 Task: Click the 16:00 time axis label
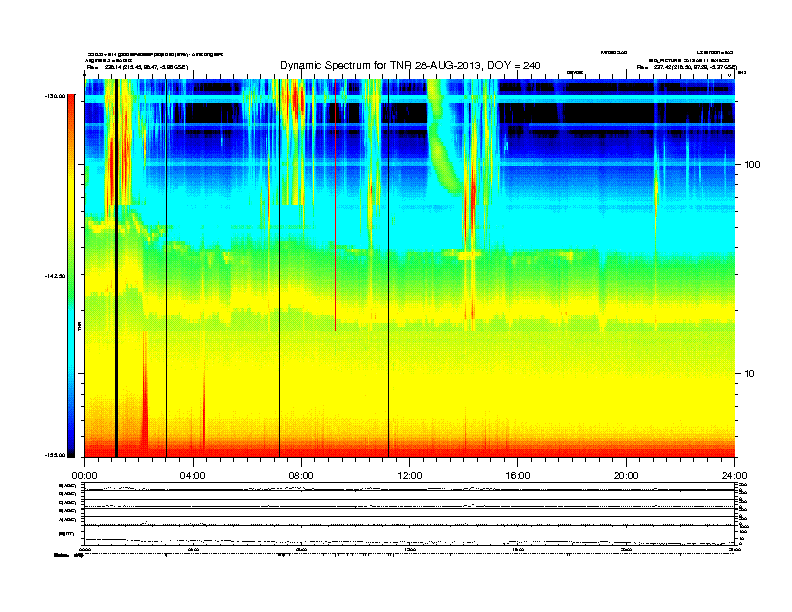518,476
